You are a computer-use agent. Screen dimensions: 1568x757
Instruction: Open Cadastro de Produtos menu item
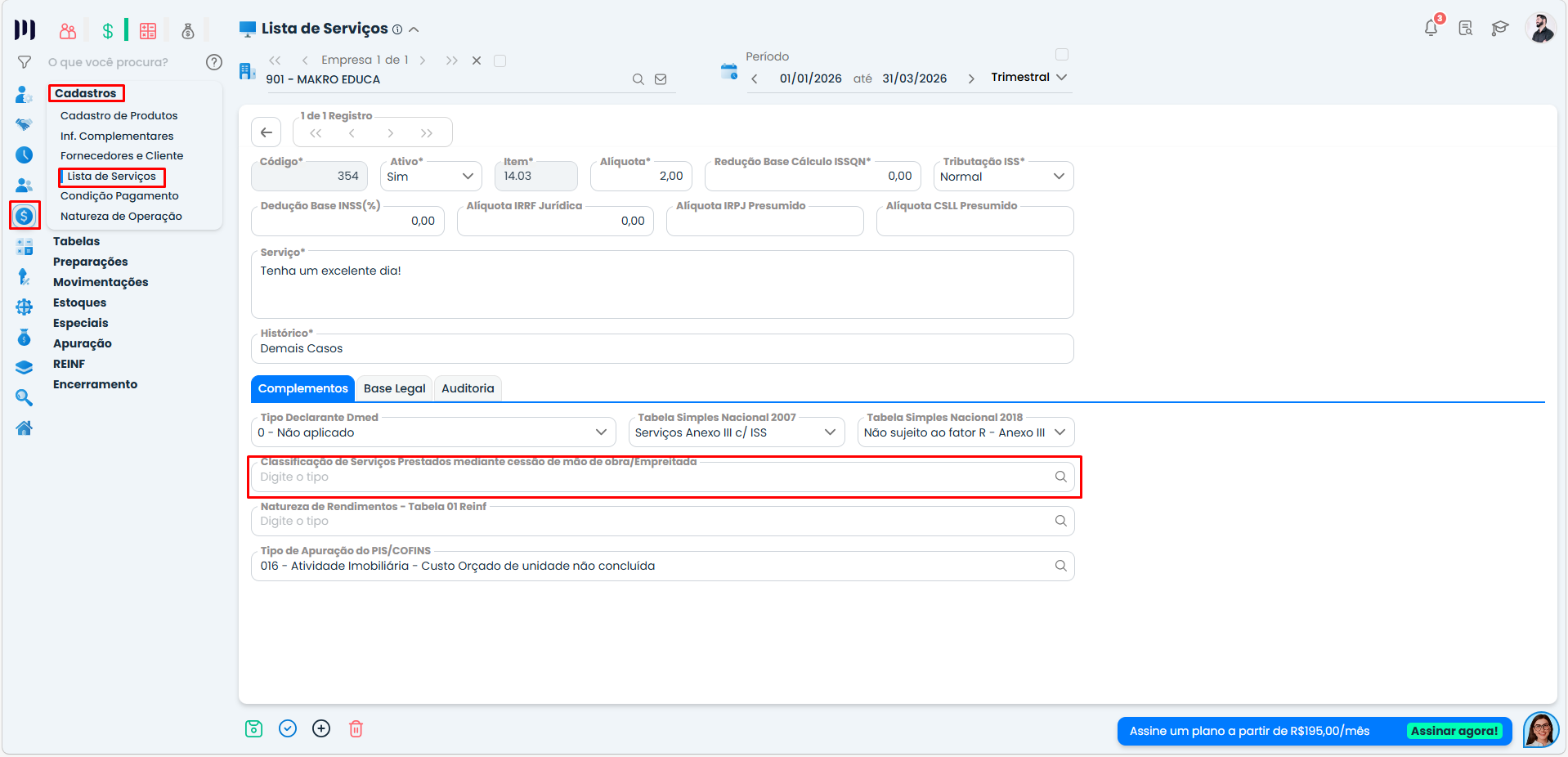(x=119, y=115)
